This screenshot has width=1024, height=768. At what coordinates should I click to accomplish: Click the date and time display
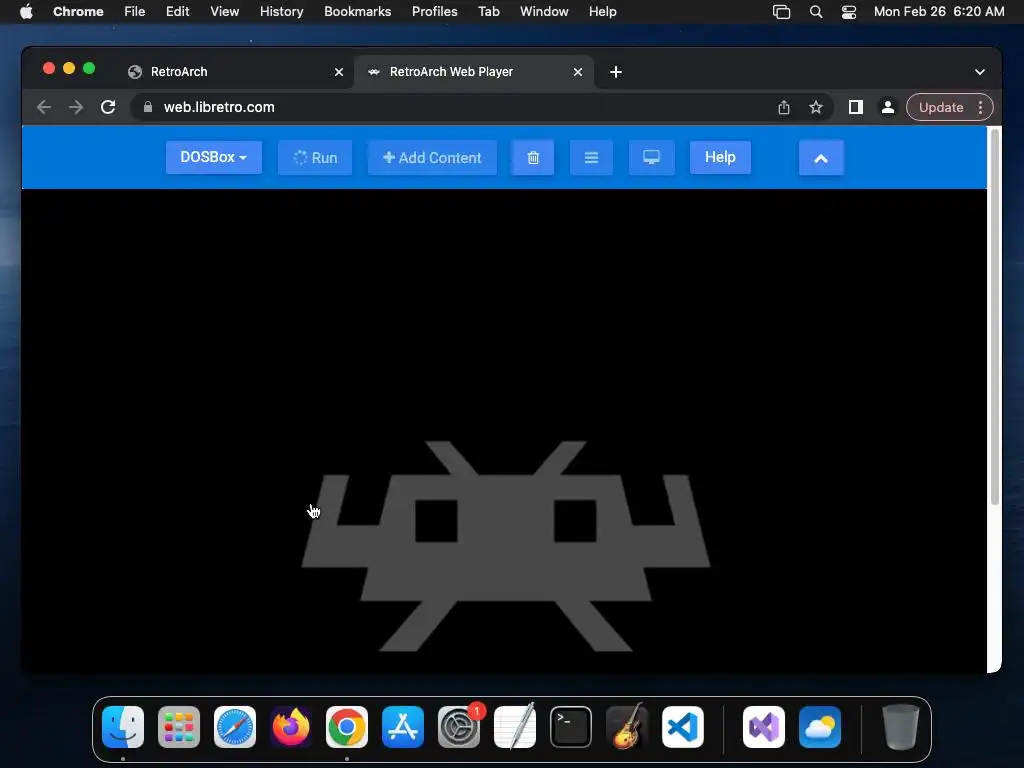[x=939, y=12]
